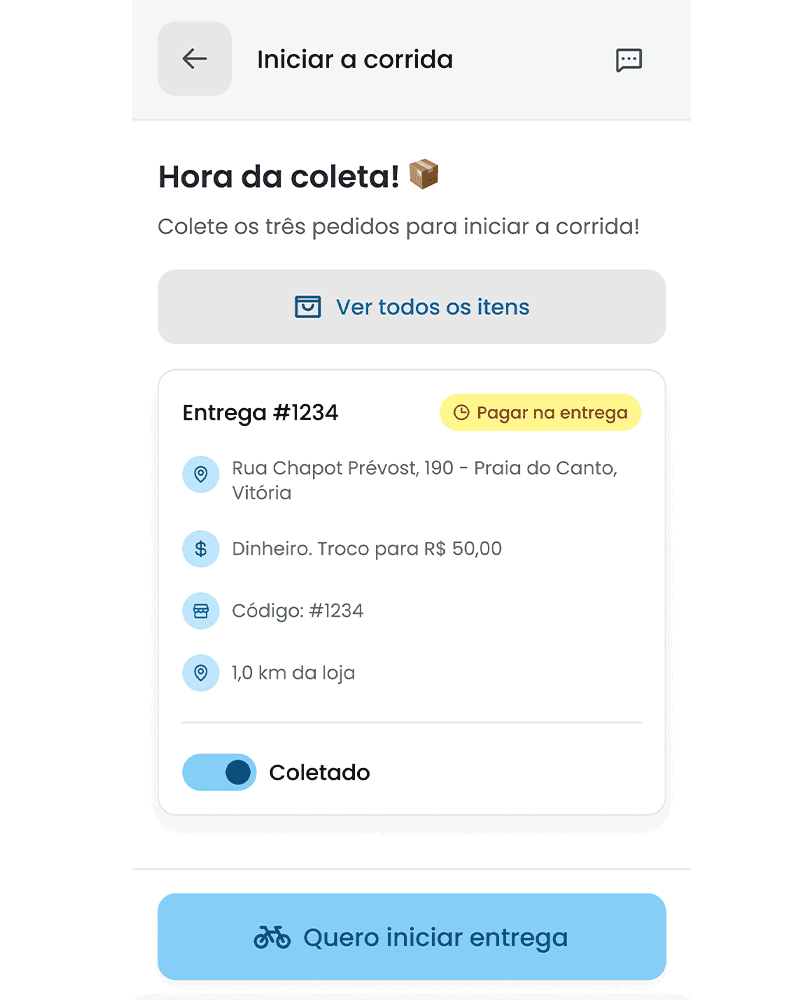The height and width of the screenshot is (1000, 800).
Task: Click the dollar sign payment icon
Action: [x=200, y=549]
